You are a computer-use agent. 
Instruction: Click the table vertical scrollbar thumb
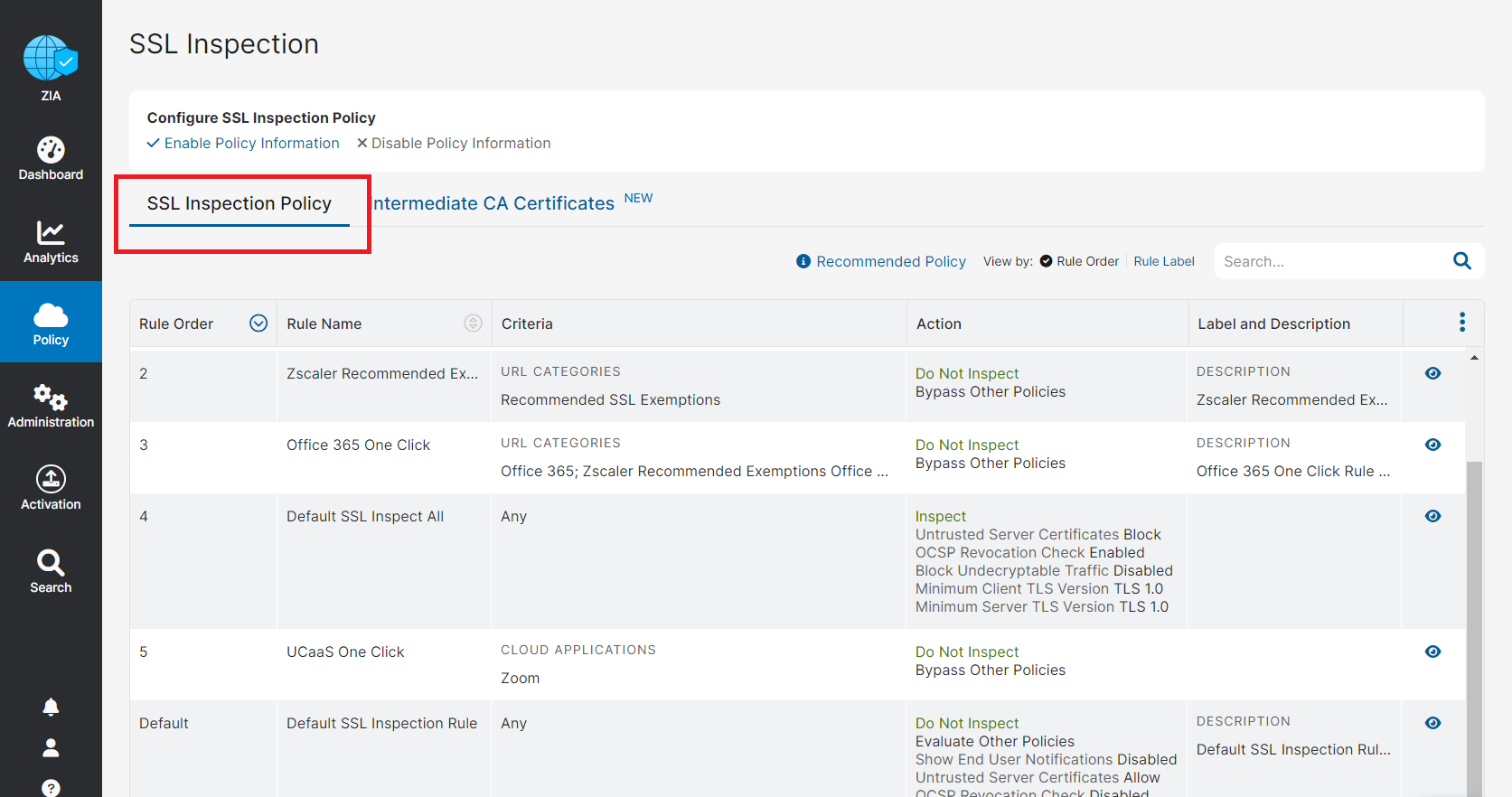[x=1474, y=628]
